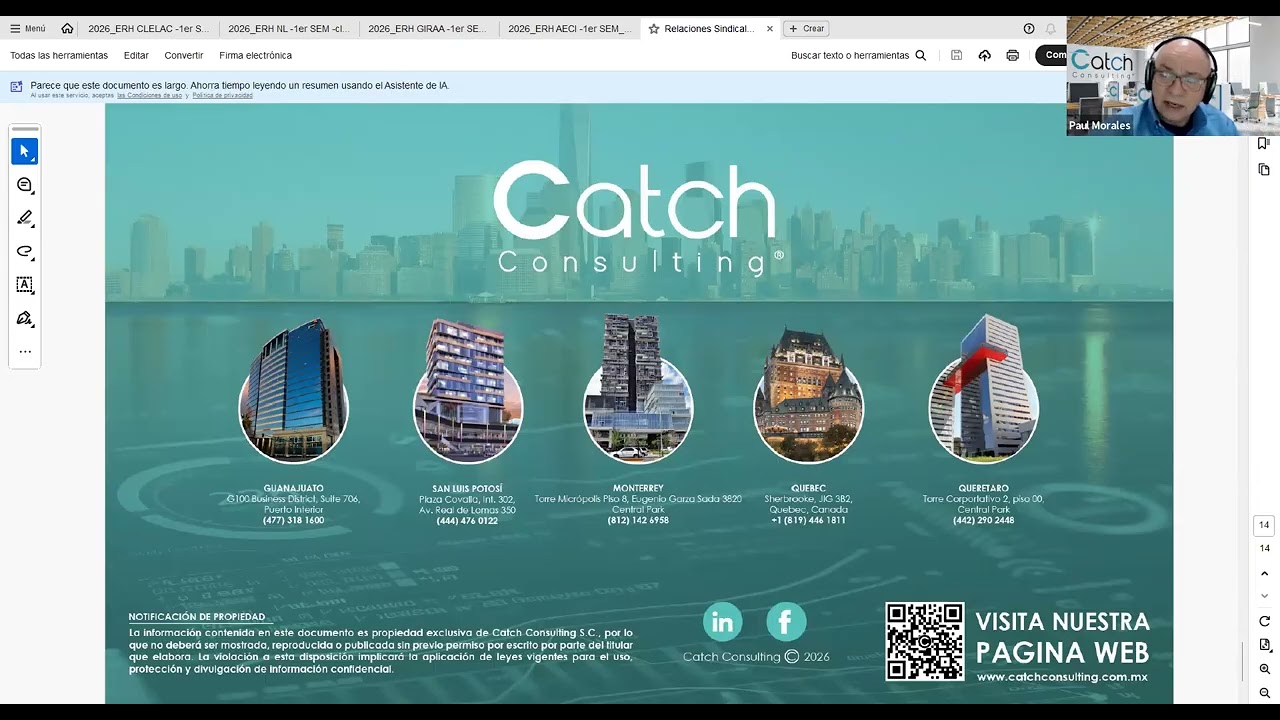The width and height of the screenshot is (1280, 720).
Task: Click the LinkedIn icon in document
Action: 722,622
